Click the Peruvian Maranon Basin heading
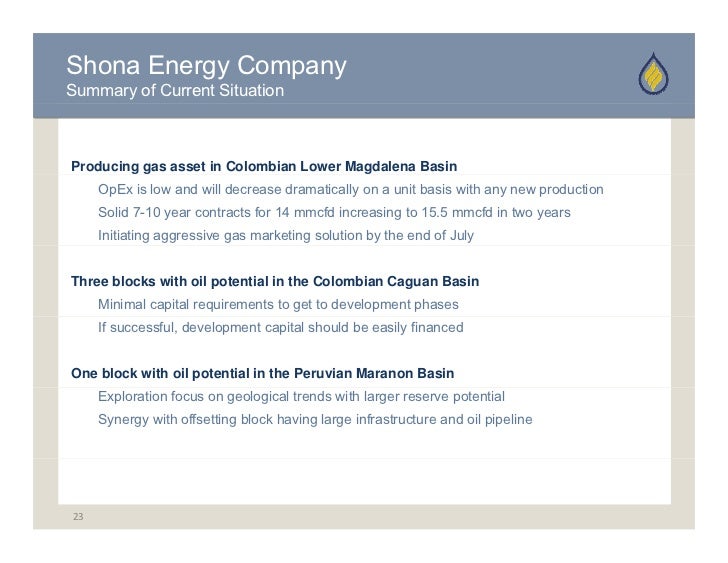Image resolution: width=728 pixels, height=563 pixels. click(262, 373)
